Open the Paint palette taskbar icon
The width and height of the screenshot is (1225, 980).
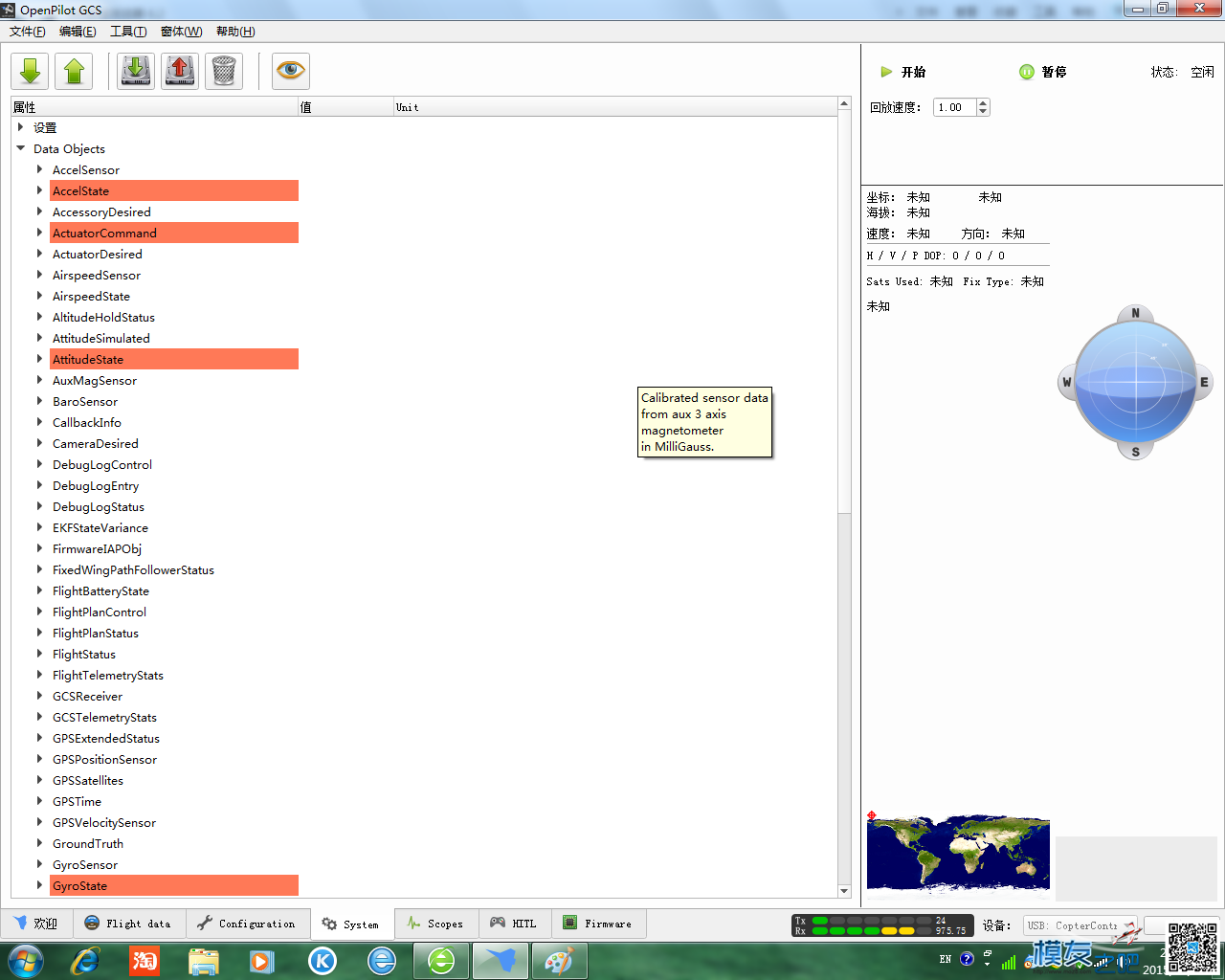pos(558,960)
